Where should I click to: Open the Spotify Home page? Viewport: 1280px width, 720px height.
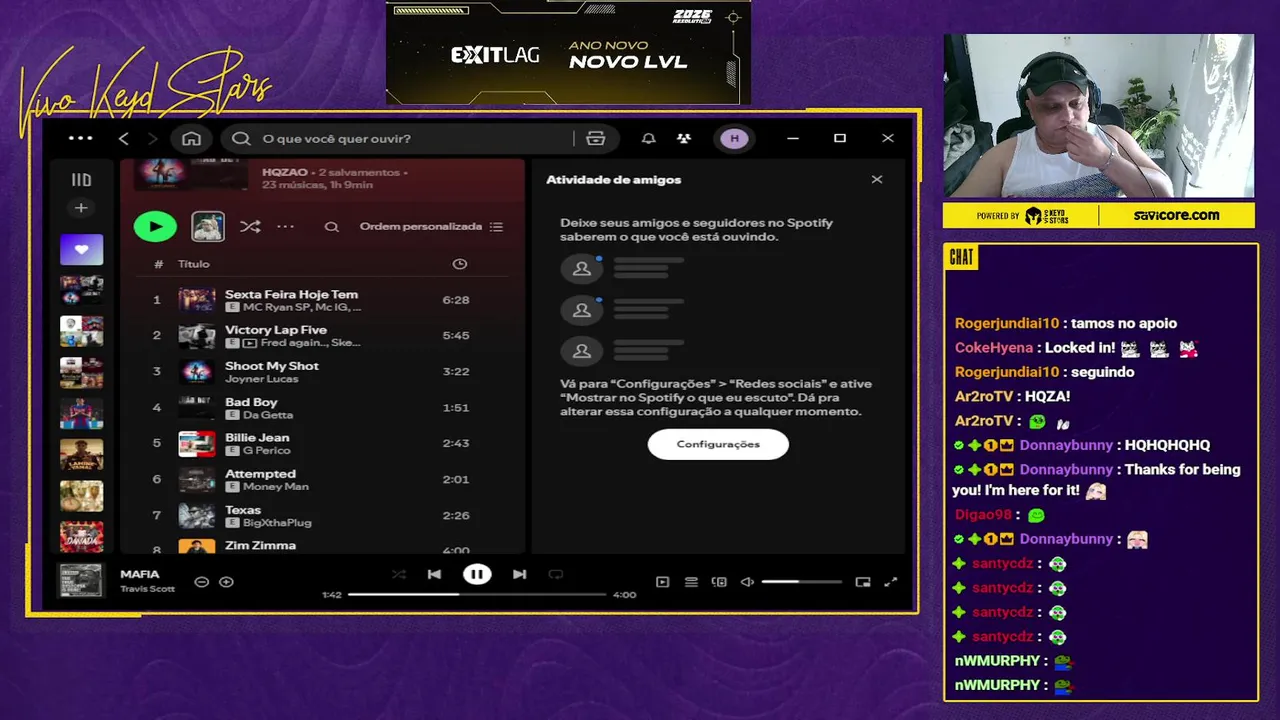(x=192, y=138)
